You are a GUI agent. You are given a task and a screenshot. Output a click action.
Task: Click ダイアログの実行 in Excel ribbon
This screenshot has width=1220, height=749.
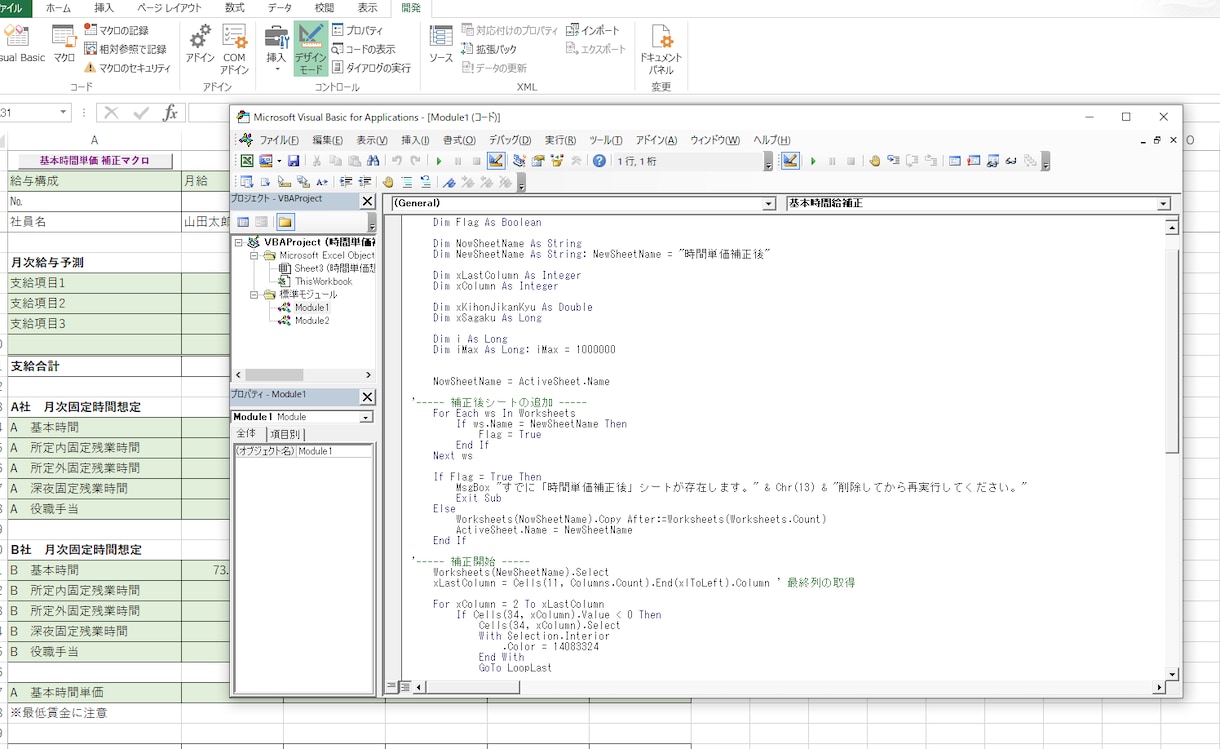(371, 68)
